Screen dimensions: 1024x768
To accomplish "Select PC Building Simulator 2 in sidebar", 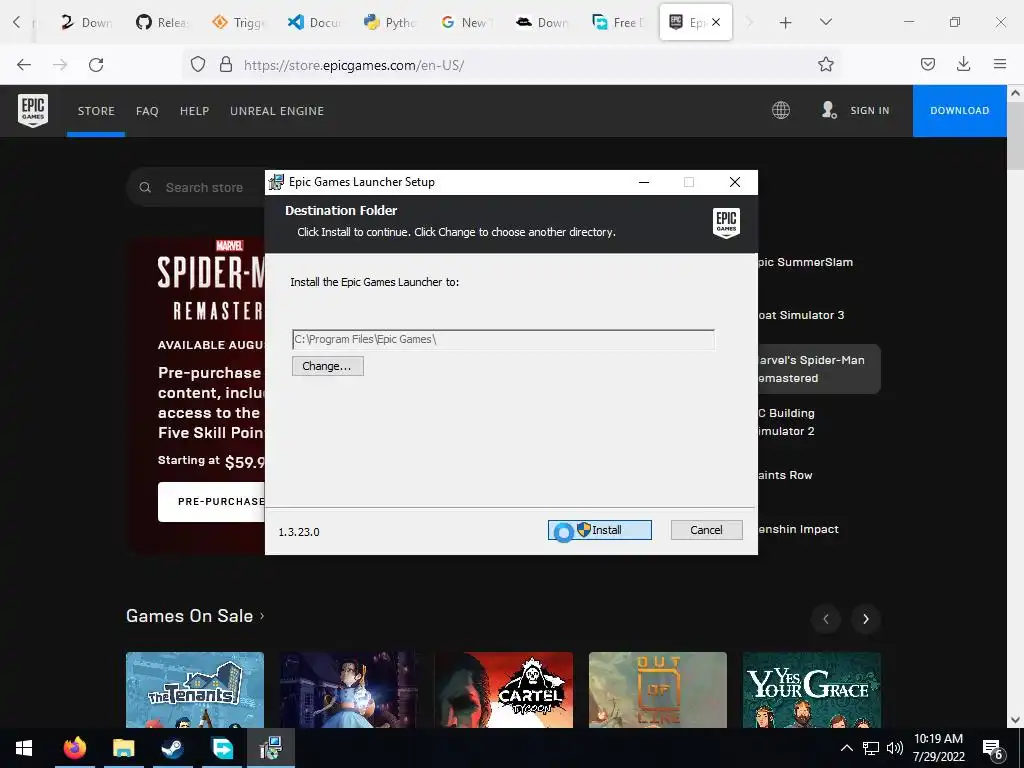I will point(786,422).
